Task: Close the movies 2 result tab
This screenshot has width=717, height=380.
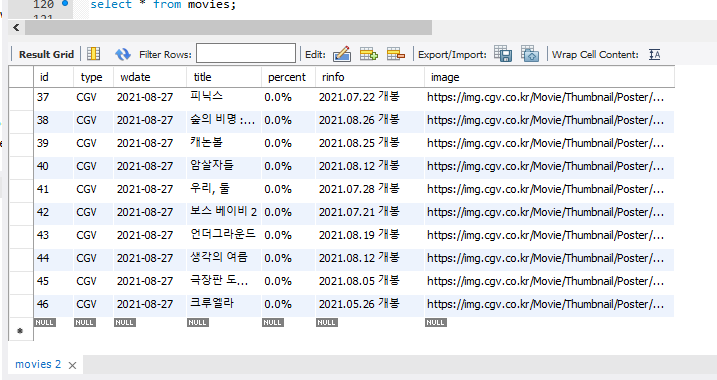Action: 72,365
